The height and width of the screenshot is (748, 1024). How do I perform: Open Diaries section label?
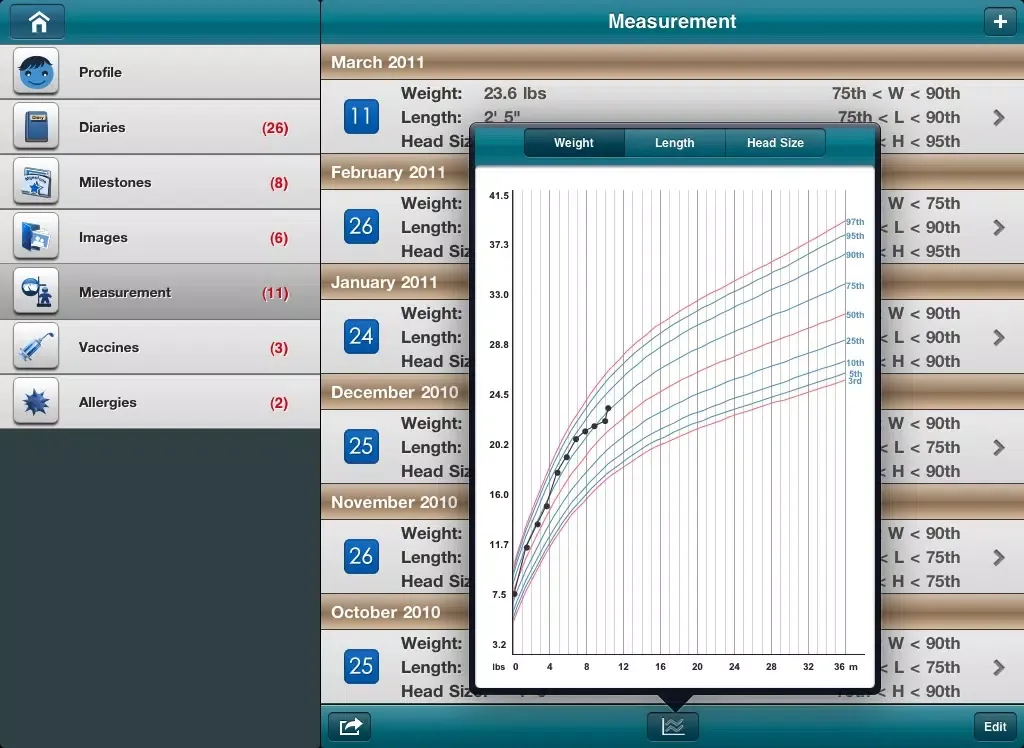click(x=102, y=127)
